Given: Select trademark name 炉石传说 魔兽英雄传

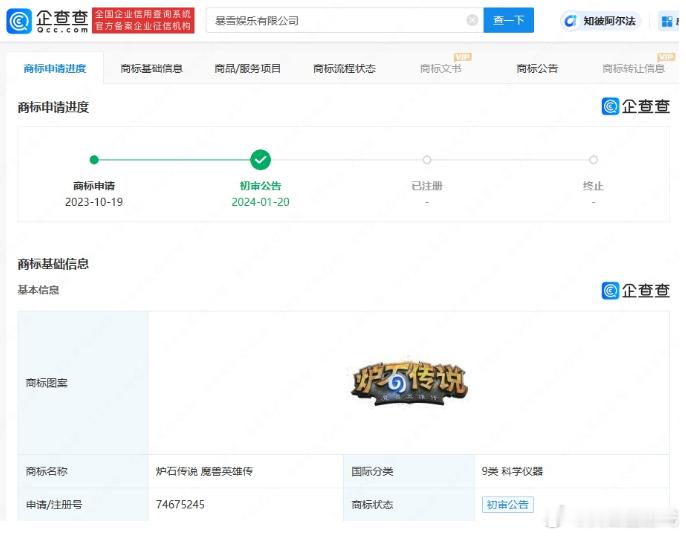Looking at the screenshot, I should pyautogui.click(x=204, y=471).
